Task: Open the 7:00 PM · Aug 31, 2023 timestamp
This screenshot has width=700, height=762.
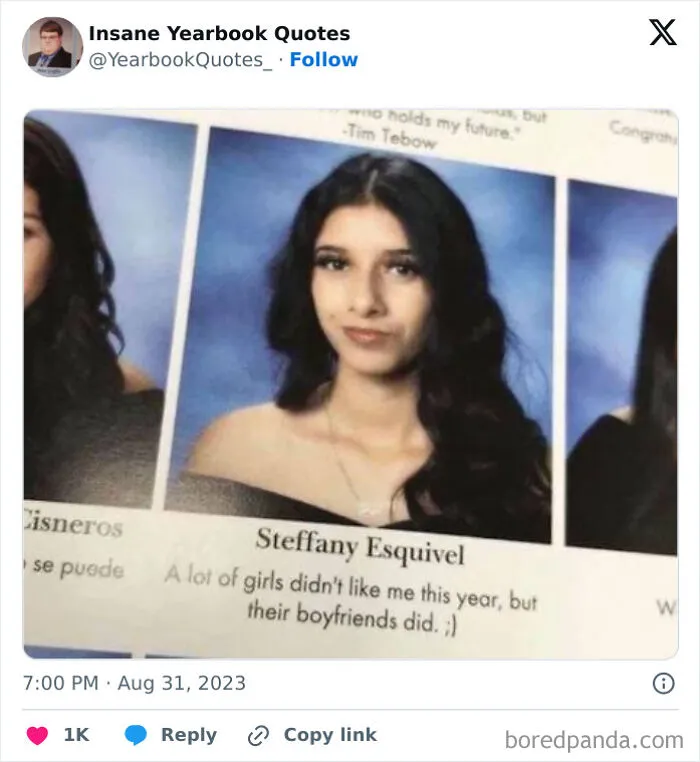Action: click(134, 683)
